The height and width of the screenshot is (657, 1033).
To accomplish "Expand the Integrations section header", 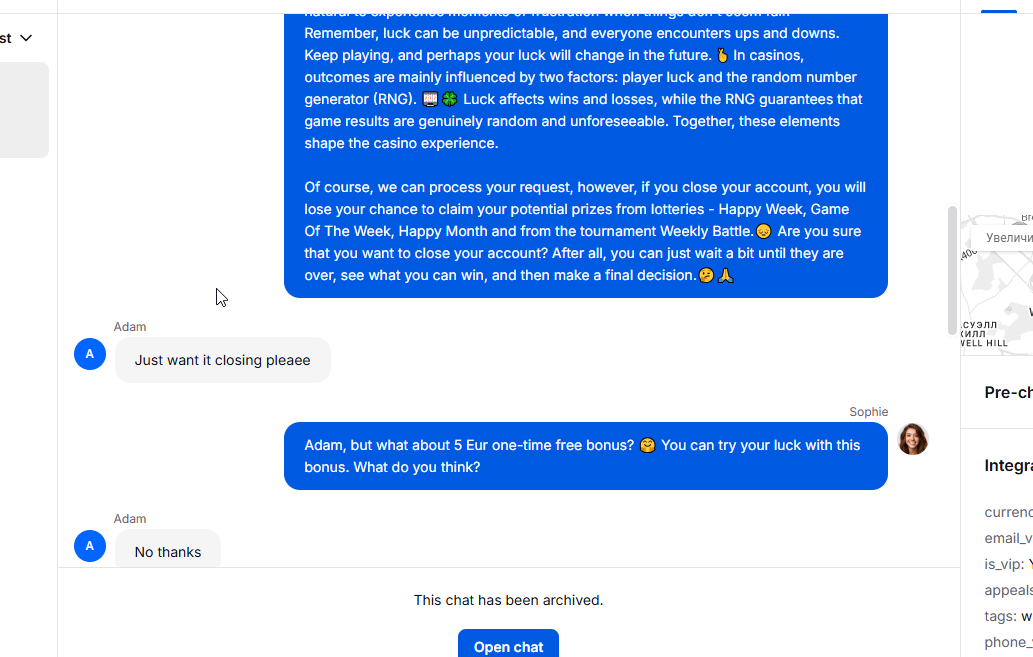I will point(1008,465).
